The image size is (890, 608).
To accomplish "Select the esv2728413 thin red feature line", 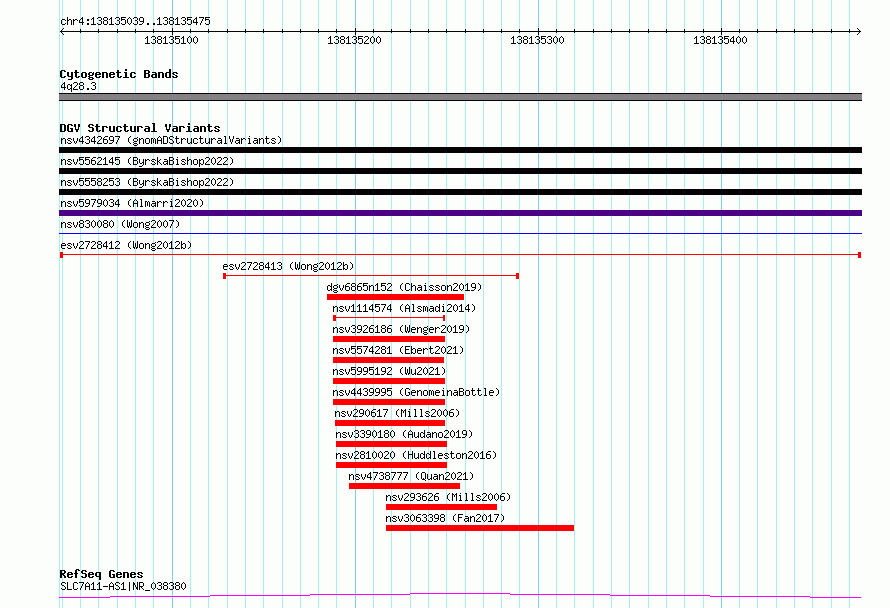I will click(x=371, y=276).
